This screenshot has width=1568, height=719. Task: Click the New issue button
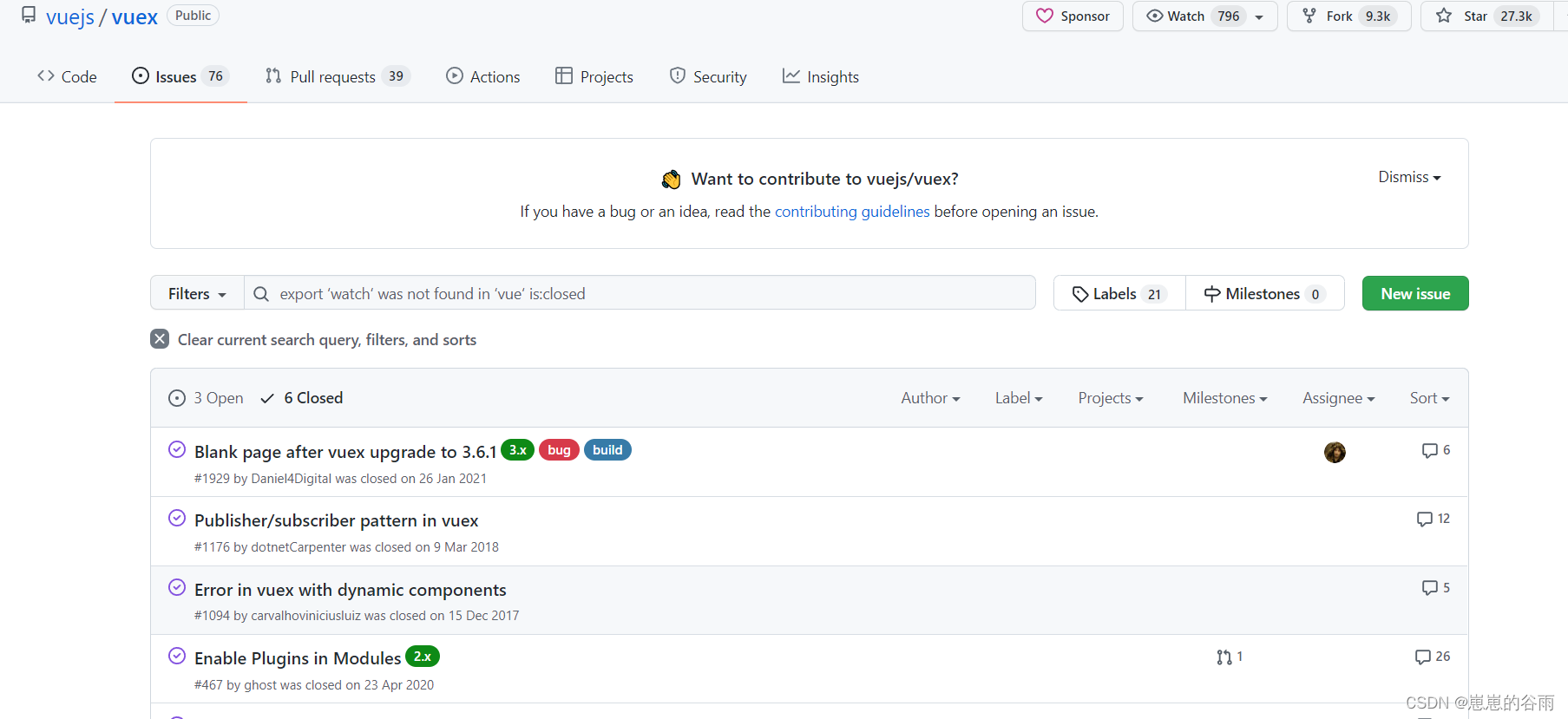[1415, 293]
